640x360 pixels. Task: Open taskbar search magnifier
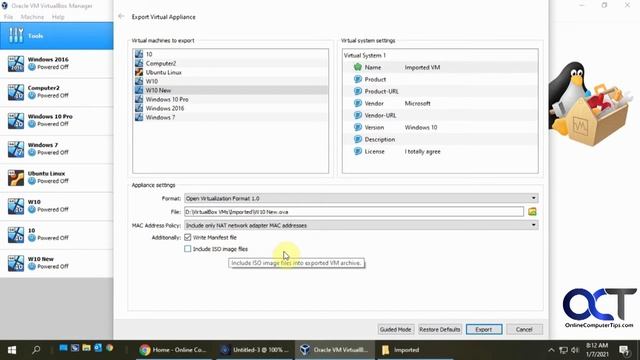click(36, 350)
